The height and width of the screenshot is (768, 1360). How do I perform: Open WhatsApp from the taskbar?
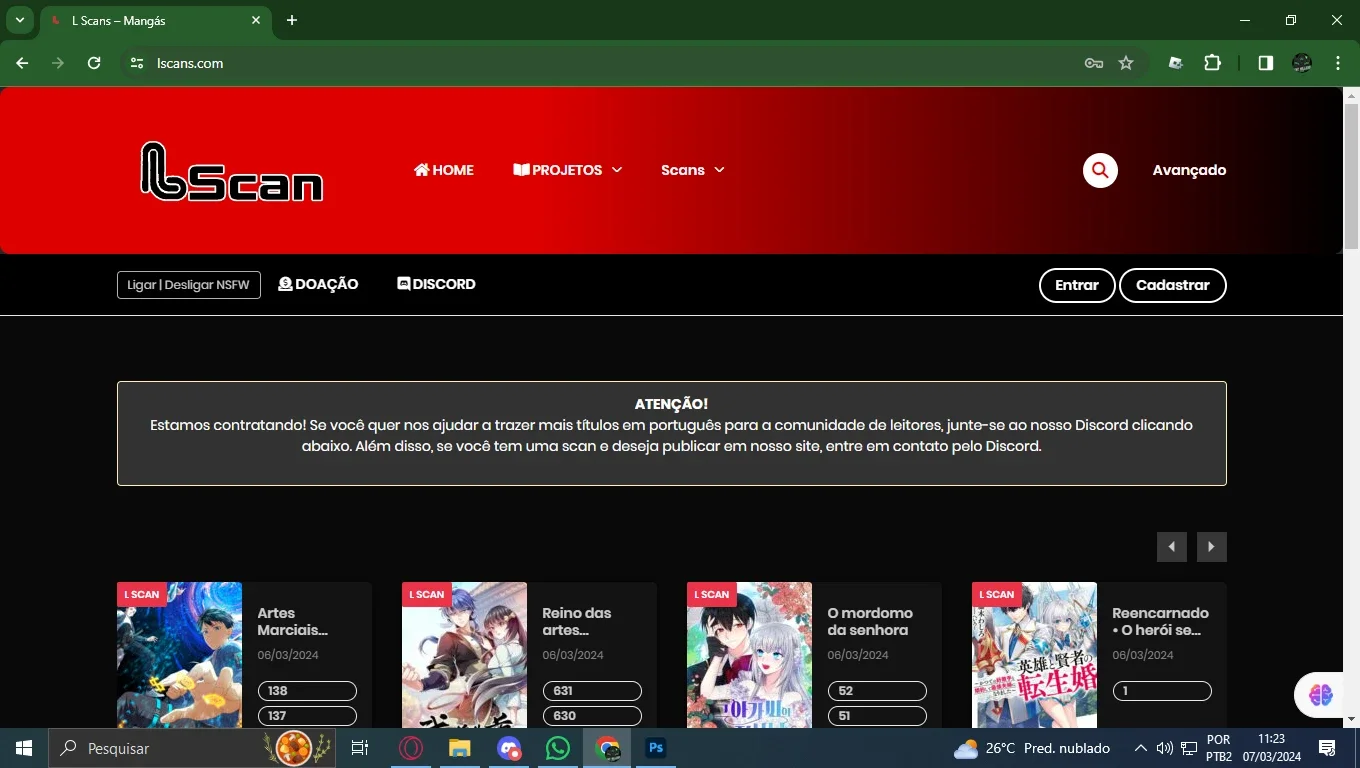tap(558, 748)
